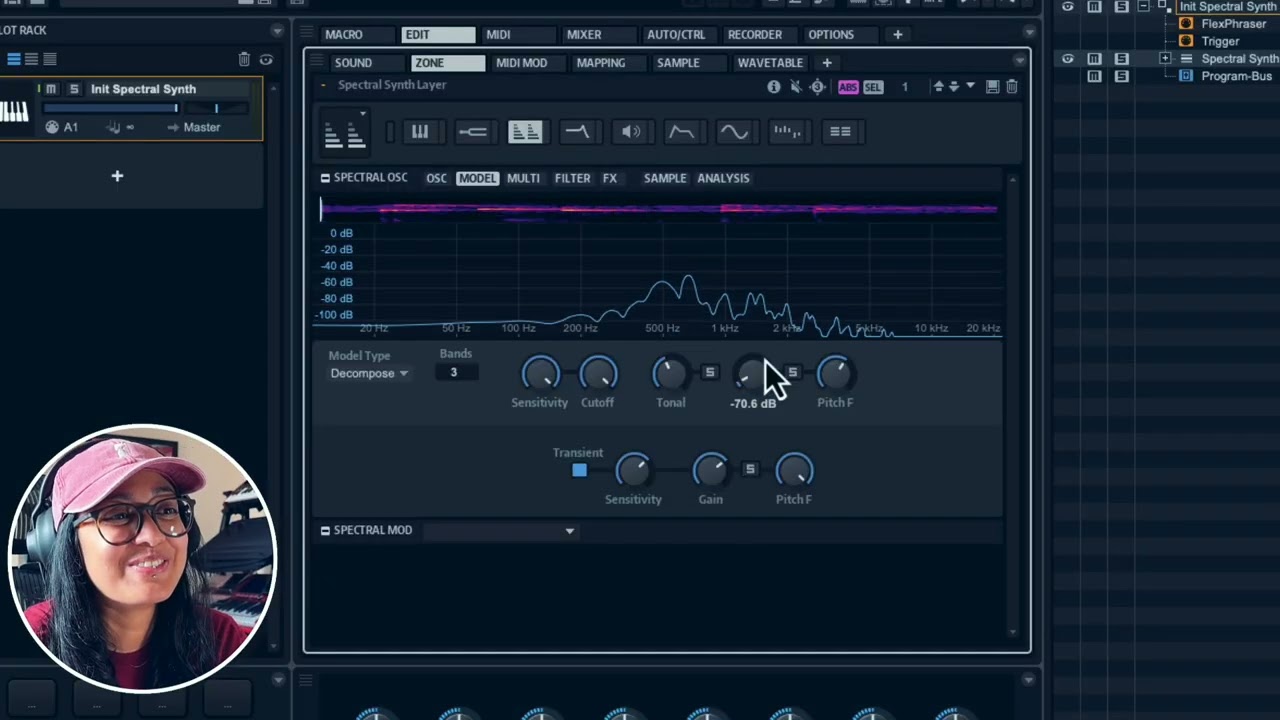This screenshot has width=1280, height=720.
Task: Select the spectral oscillator section icon
Action: click(x=525, y=132)
